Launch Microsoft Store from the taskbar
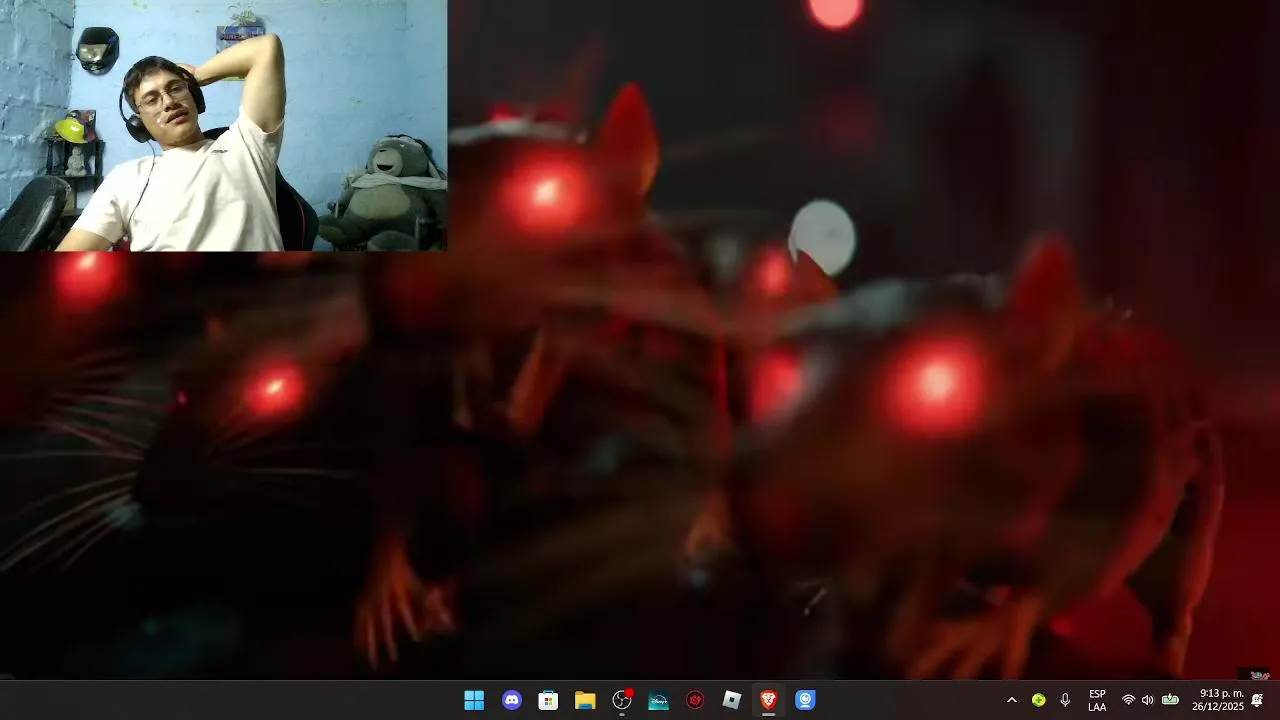Screen dimensions: 1280x720 (x=548, y=700)
